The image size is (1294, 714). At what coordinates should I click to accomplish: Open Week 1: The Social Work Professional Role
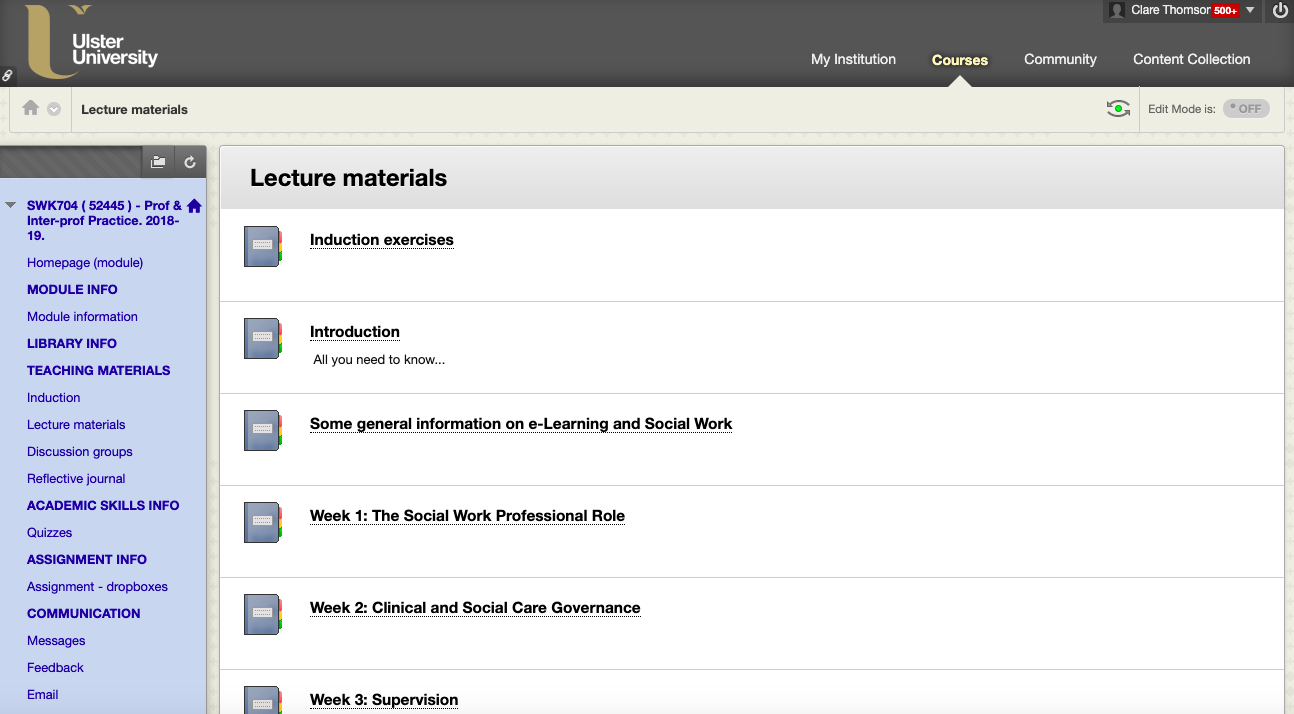point(467,516)
